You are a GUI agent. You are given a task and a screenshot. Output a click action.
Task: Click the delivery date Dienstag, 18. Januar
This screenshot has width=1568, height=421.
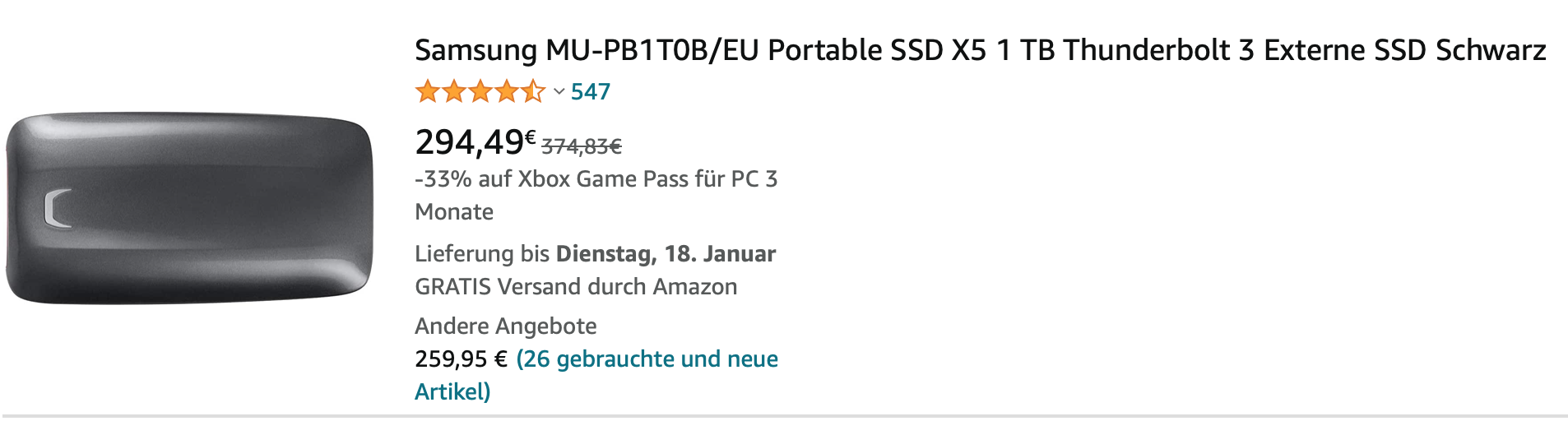(x=666, y=253)
